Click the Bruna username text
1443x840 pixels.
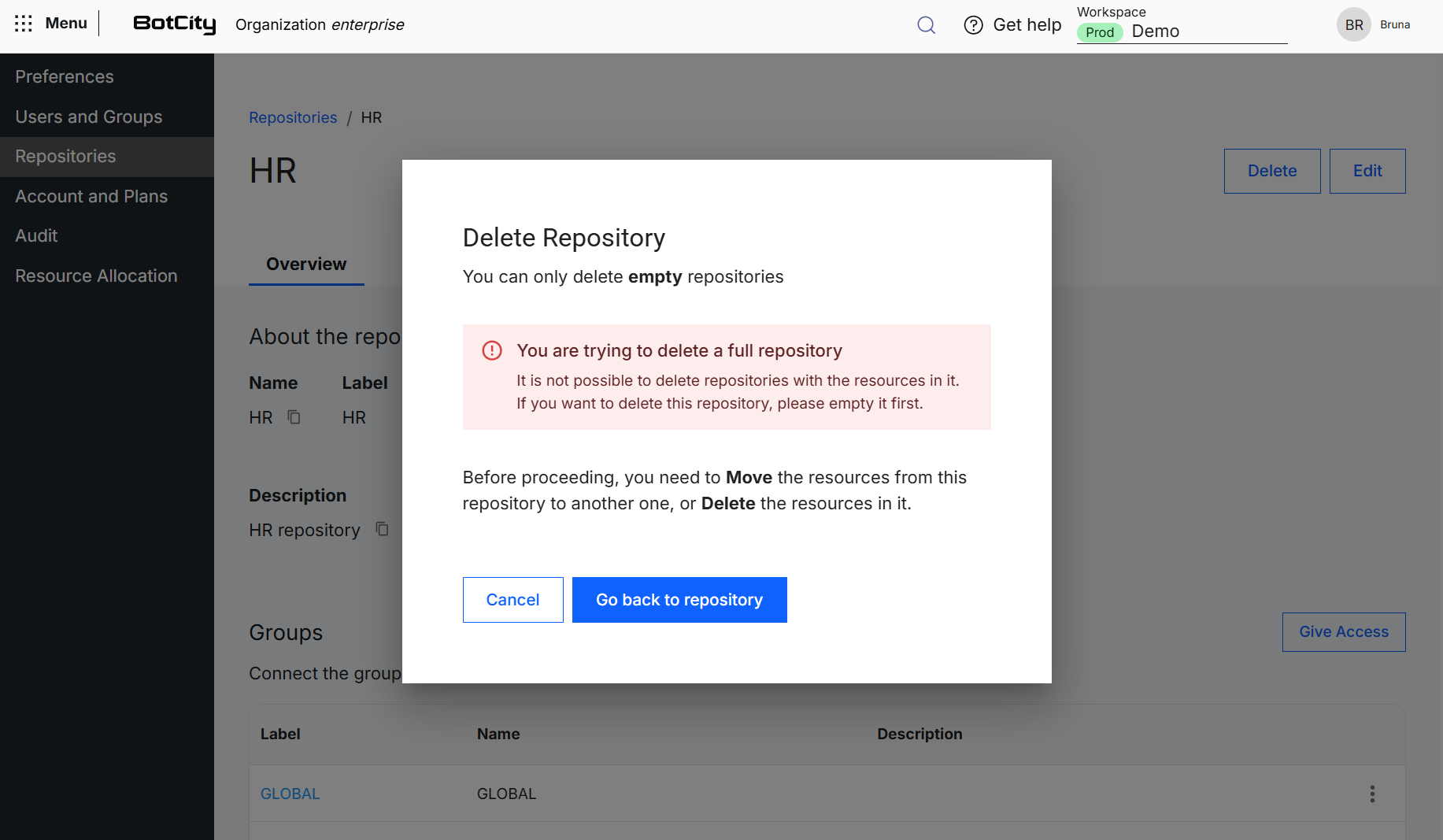(x=1395, y=25)
